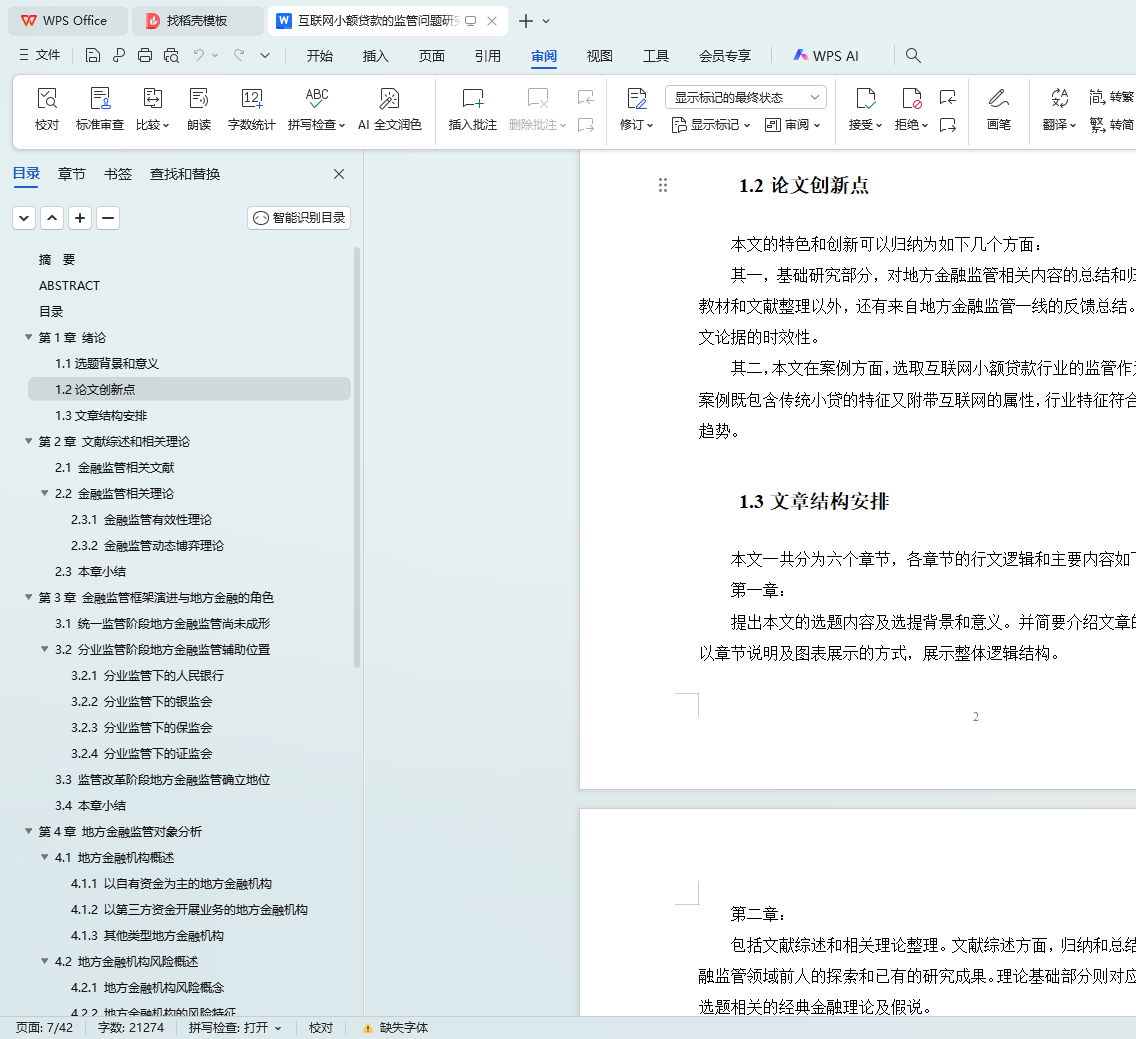1136x1039 pixels.
Task: Click the save icon in quick toolbar
Action: pos(93,55)
